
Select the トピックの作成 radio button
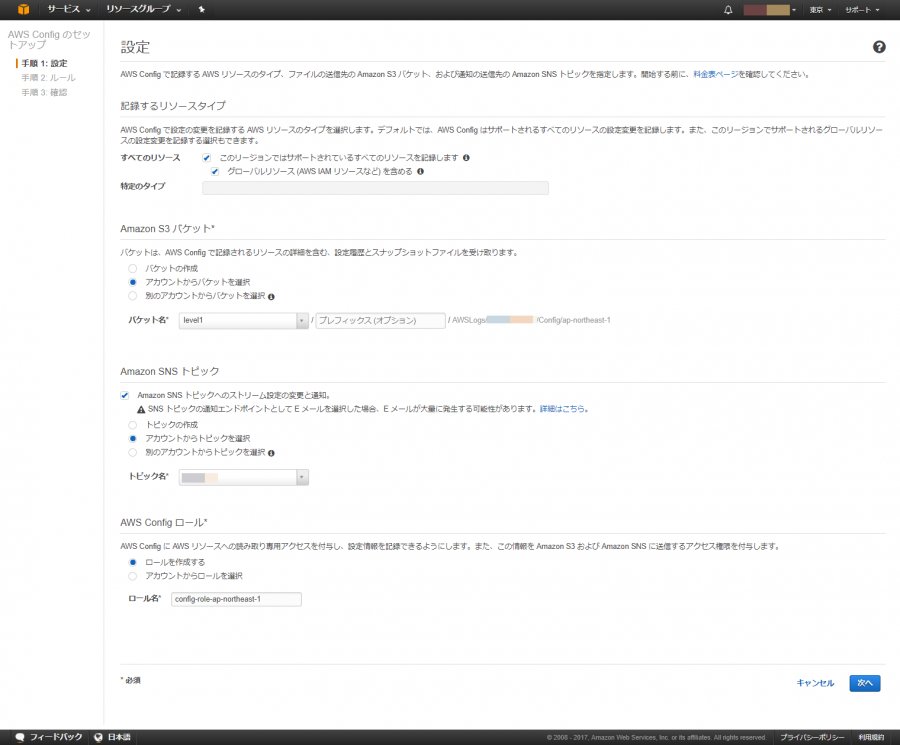click(133, 425)
